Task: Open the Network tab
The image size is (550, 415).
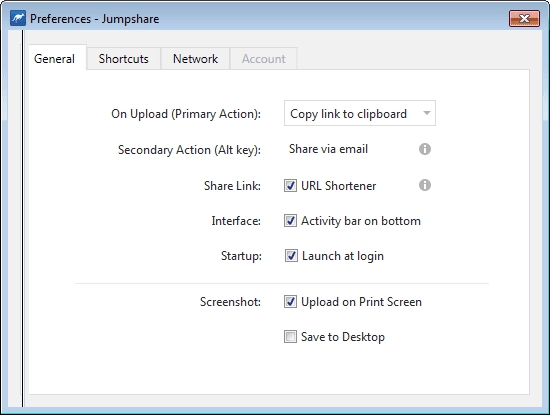Action: (x=195, y=59)
